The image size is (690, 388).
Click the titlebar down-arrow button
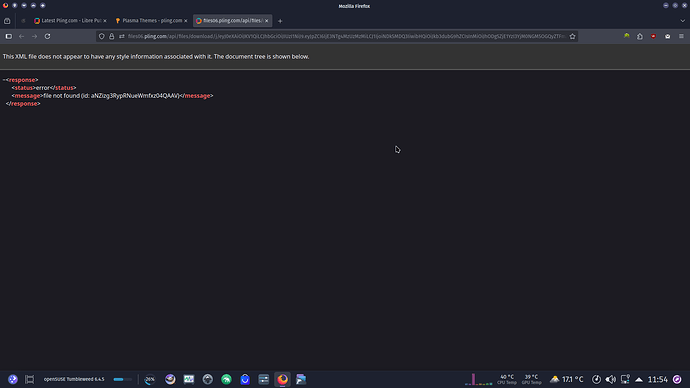(x=24, y=6)
